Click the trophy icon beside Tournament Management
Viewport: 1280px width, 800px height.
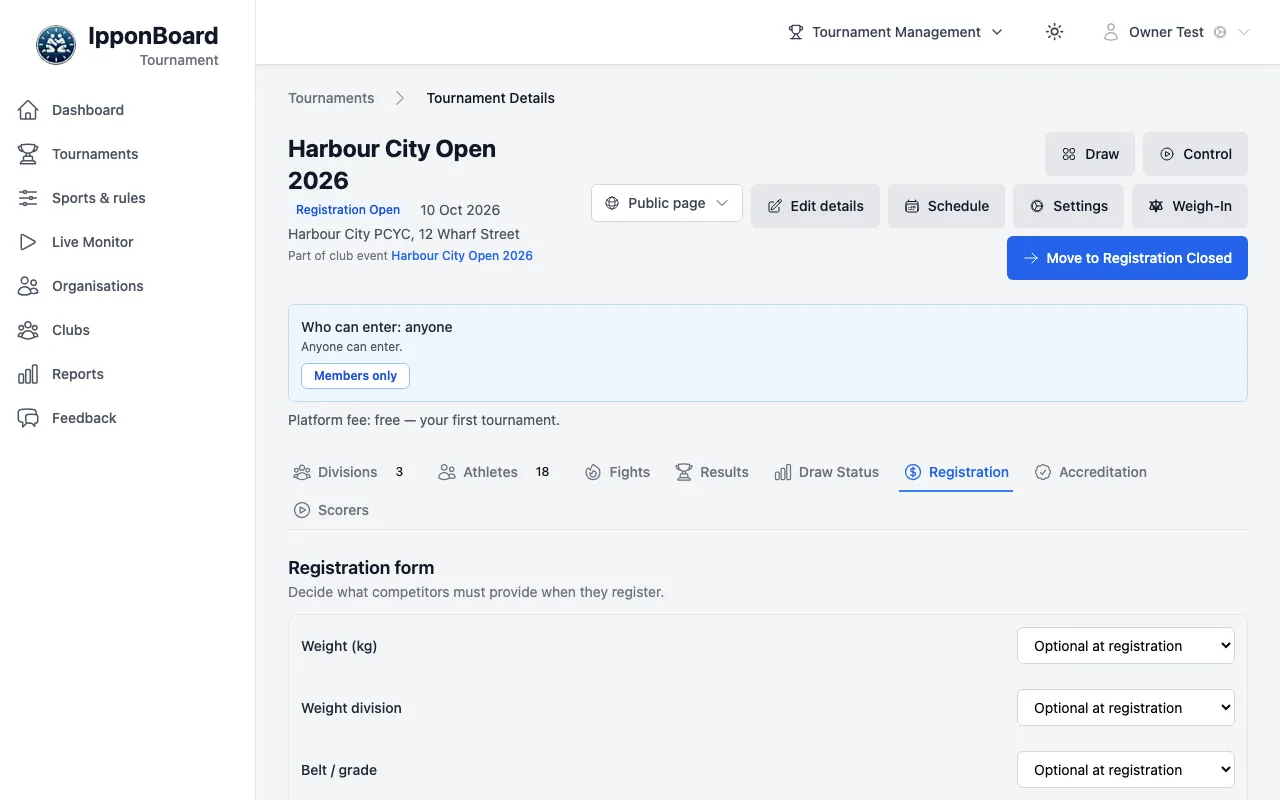[796, 32]
